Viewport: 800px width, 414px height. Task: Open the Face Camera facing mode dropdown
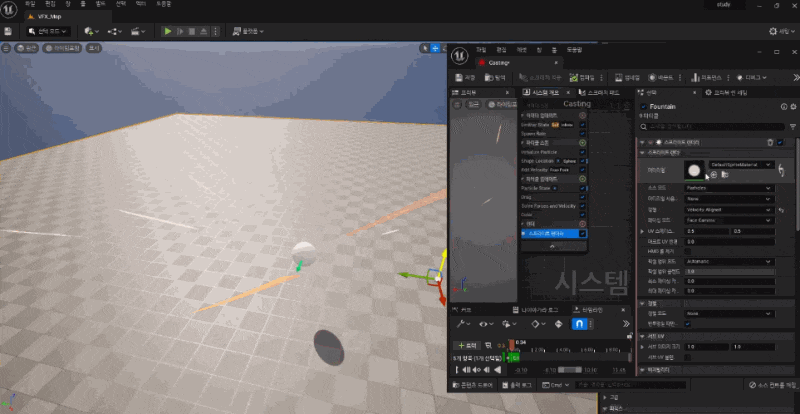[x=729, y=221]
